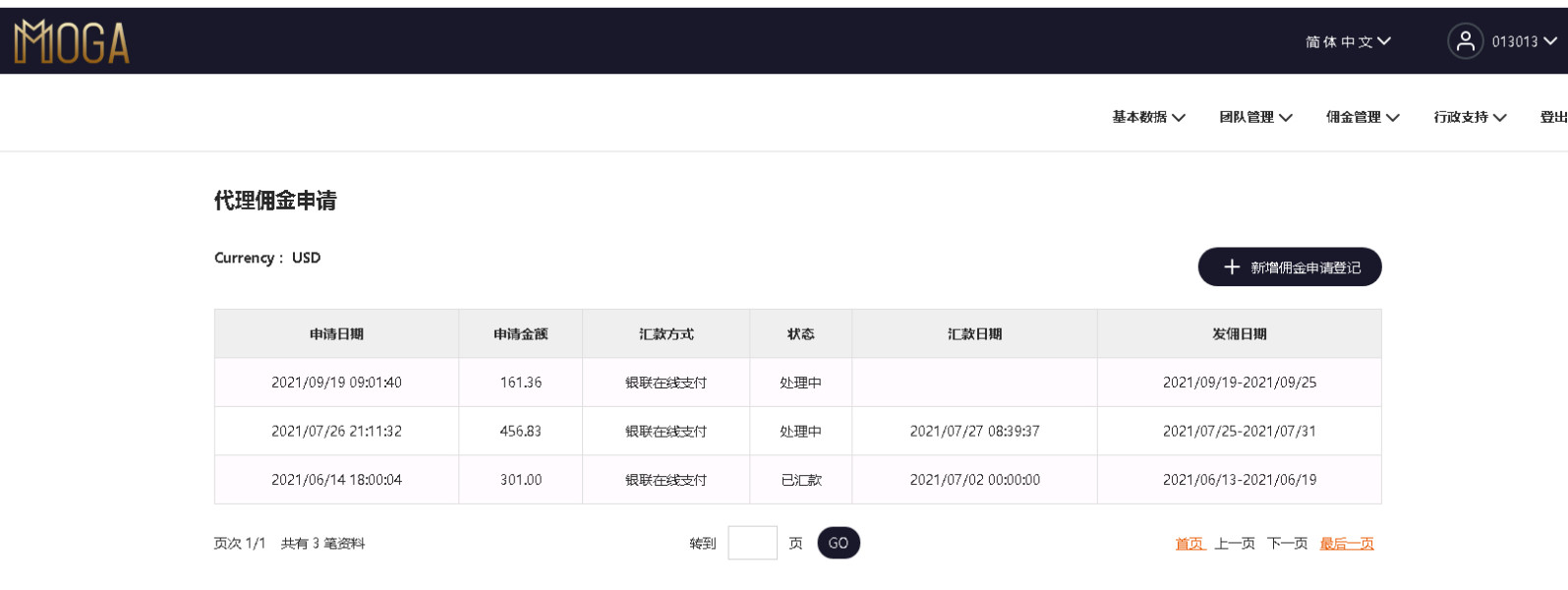
Task: Open the 简体中文 language dropdown
Action: pyautogui.click(x=1348, y=41)
